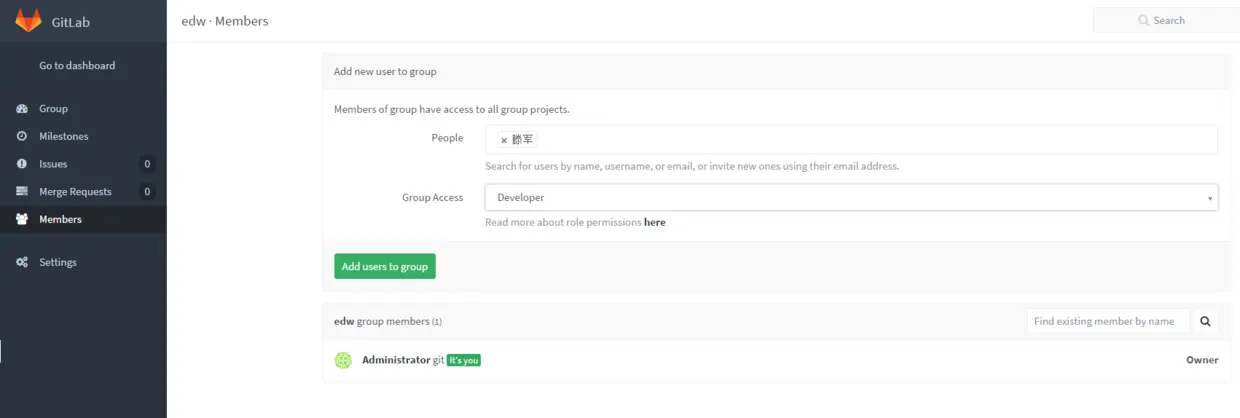Go to Issues in the sidebar
1240x418 pixels.
pos(53,164)
